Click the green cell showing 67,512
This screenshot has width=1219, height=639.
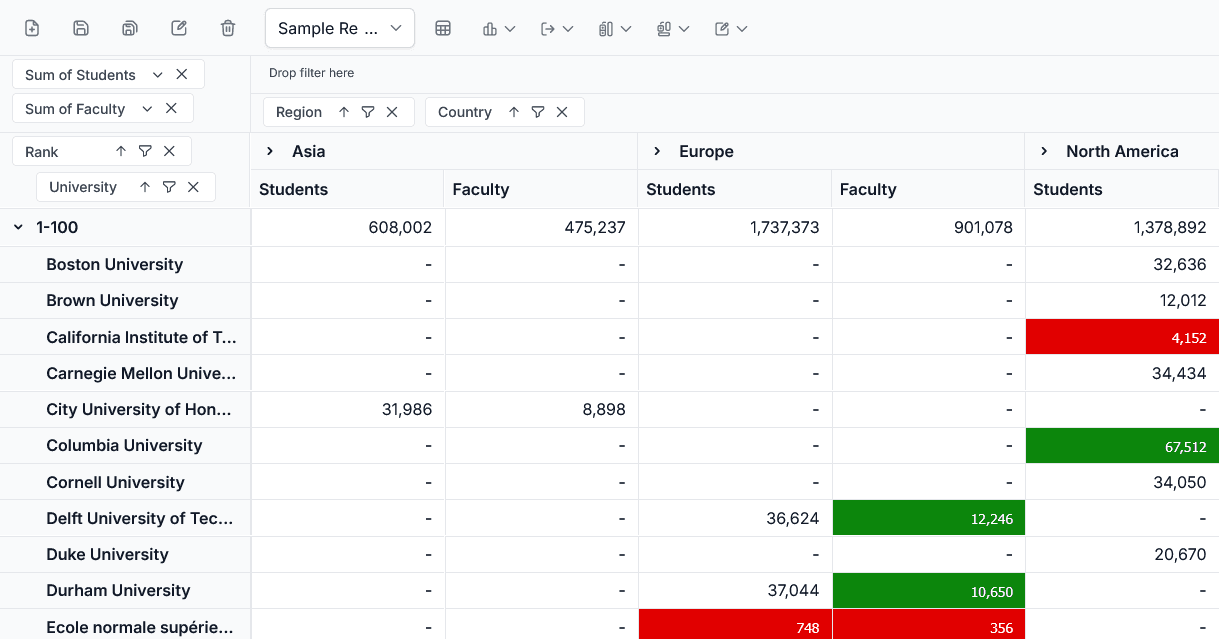click(x=1122, y=446)
